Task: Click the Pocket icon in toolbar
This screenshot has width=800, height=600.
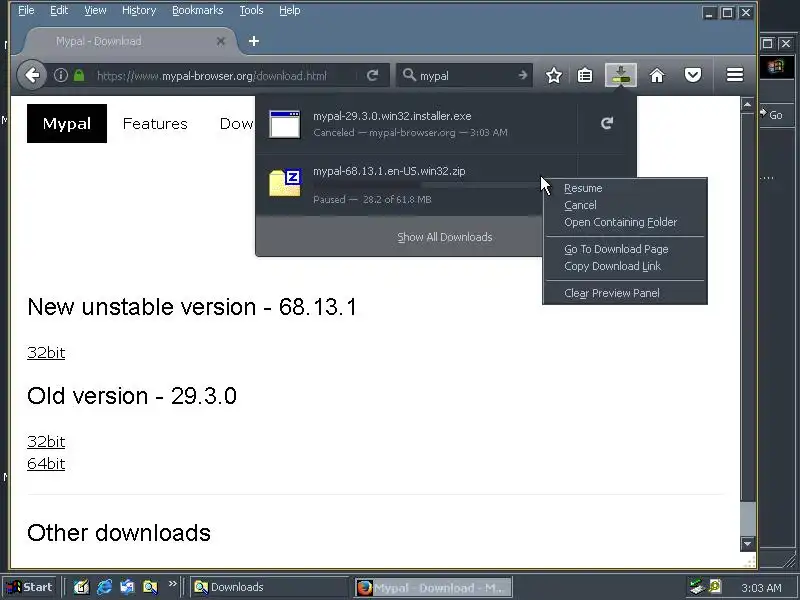Action: (692, 76)
